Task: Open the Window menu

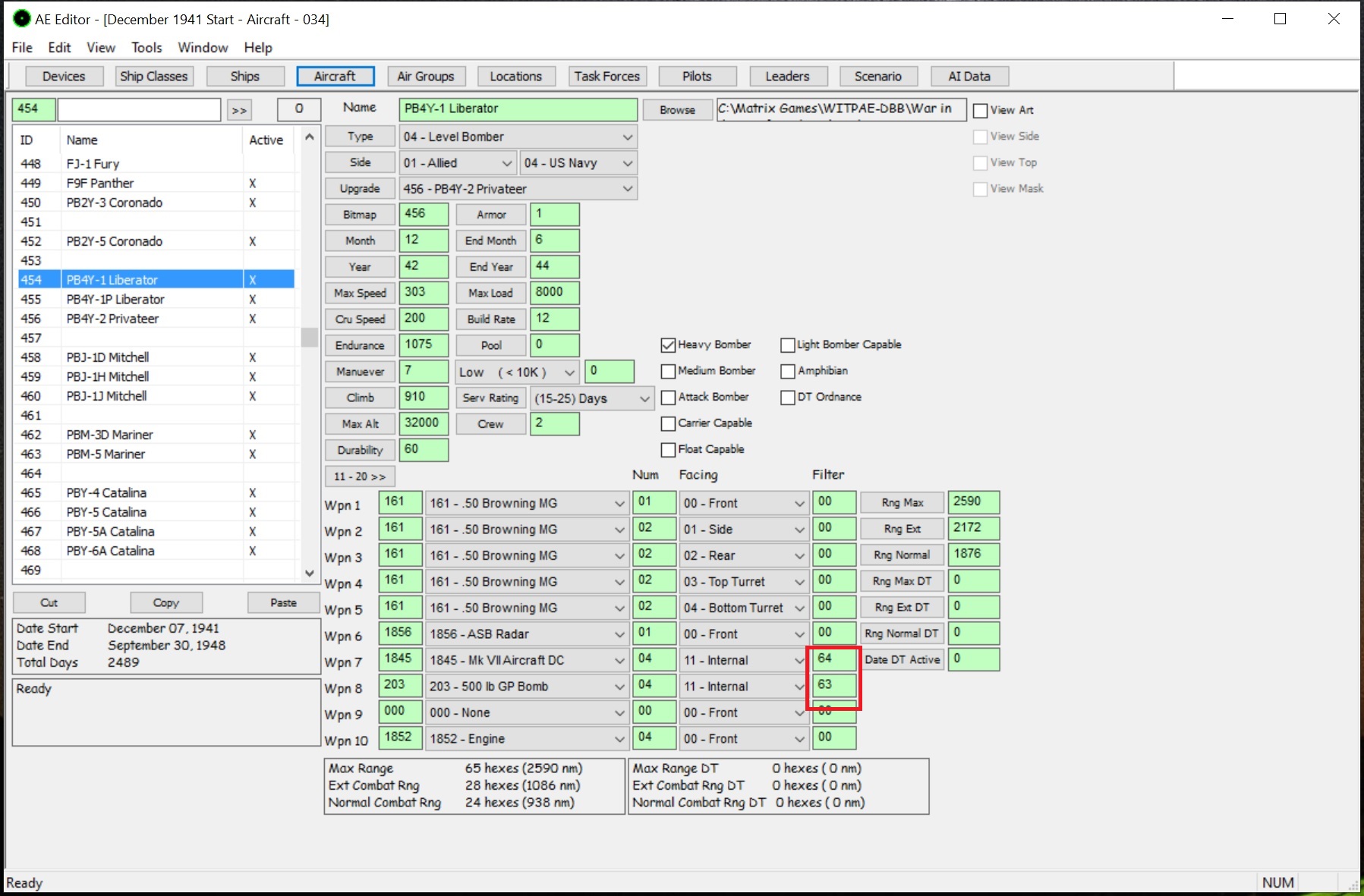Action: click(x=203, y=47)
